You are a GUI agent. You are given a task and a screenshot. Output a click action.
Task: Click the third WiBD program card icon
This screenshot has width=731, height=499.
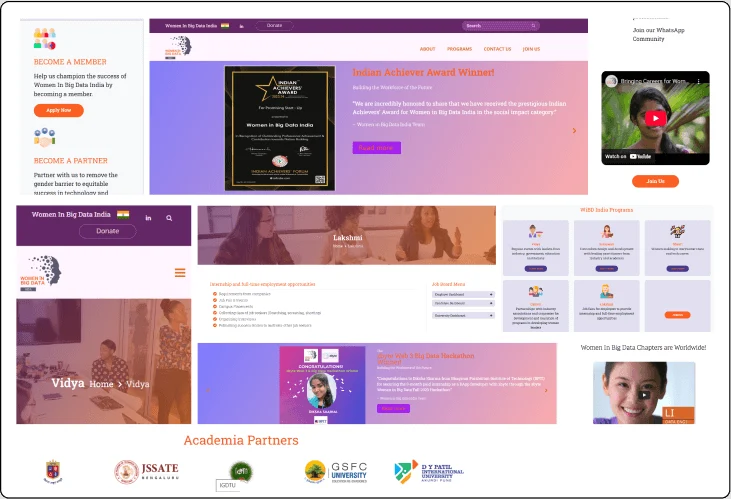tap(677, 231)
